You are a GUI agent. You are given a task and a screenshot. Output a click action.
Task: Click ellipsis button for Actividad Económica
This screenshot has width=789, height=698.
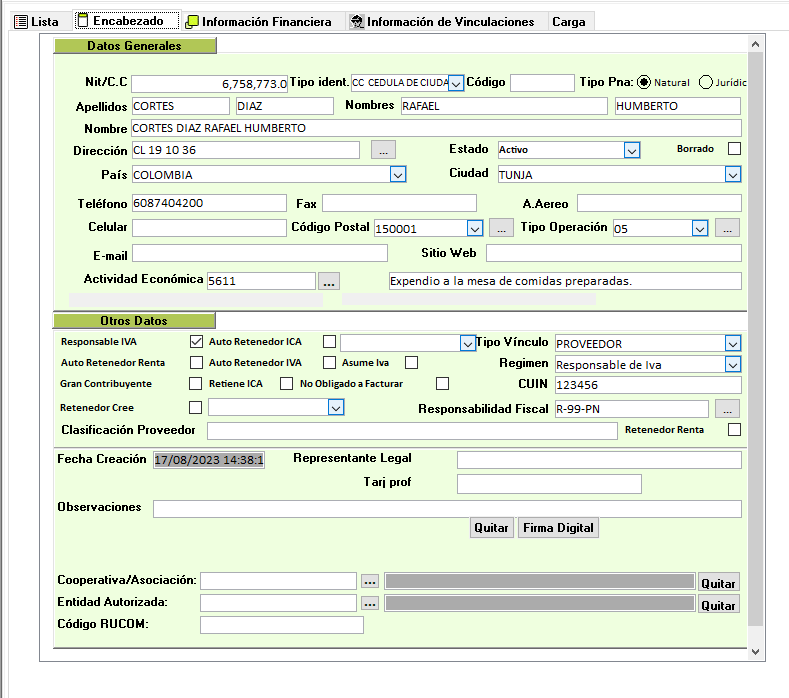point(329,281)
